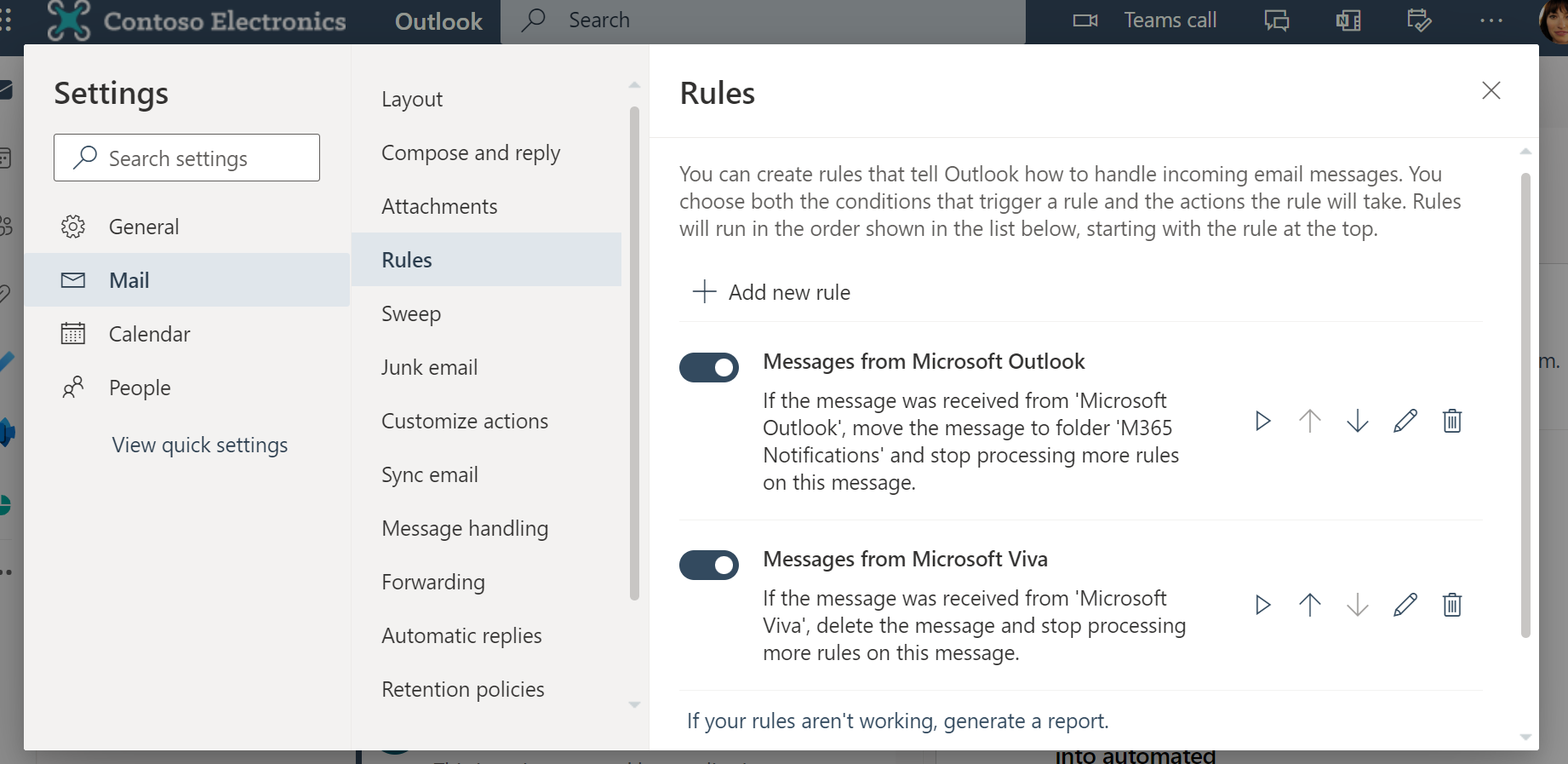Screen dimensions: 1568x764
Task: Select Rules in mail settings
Action: [x=487, y=260]
